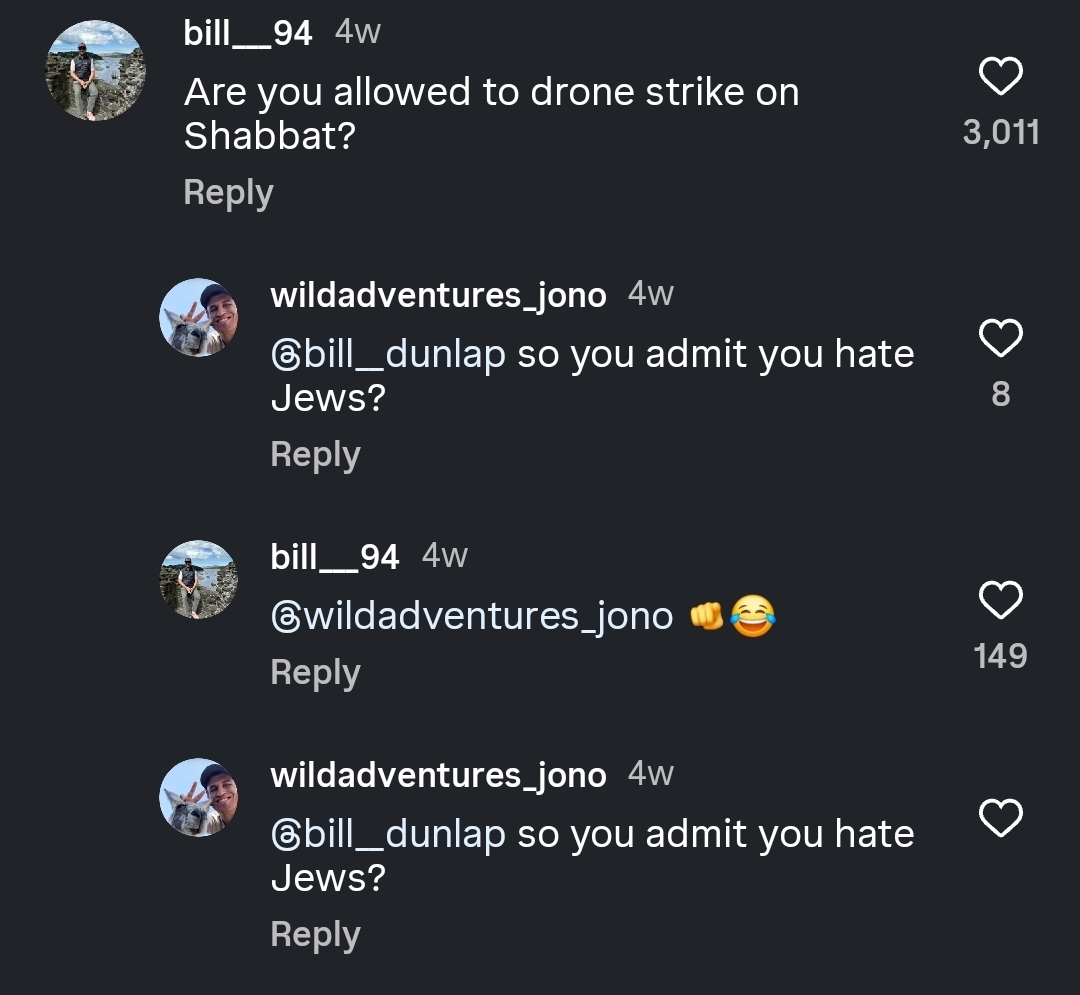Screen dimensions: 1080x995
Task: Reply to the top bill__94 comment
Action: click(229, 193)
